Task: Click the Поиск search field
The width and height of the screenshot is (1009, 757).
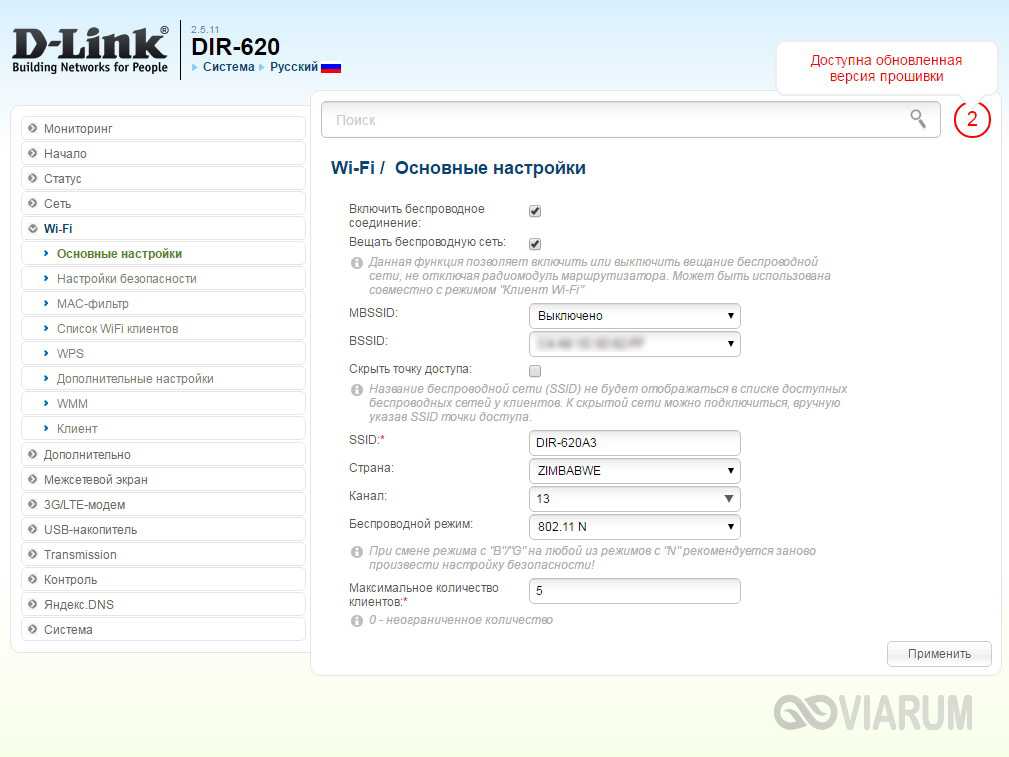Action: tap(631, 120)
